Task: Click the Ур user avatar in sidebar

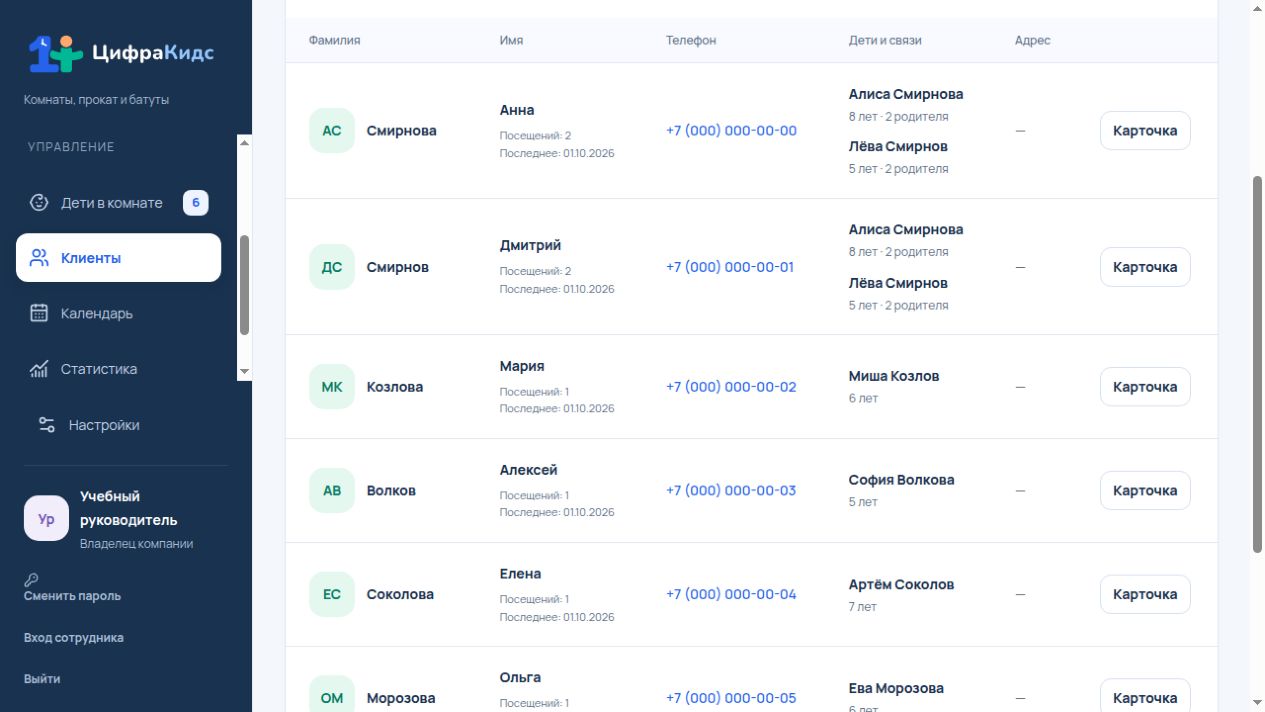Action: click(x=46, y=519)
